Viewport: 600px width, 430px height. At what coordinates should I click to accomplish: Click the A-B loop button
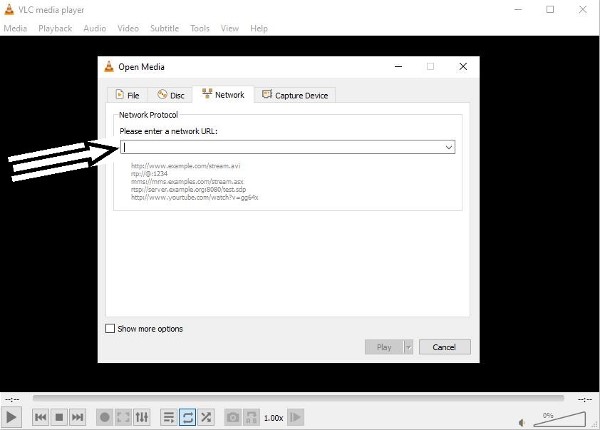[x=251, y=417]
